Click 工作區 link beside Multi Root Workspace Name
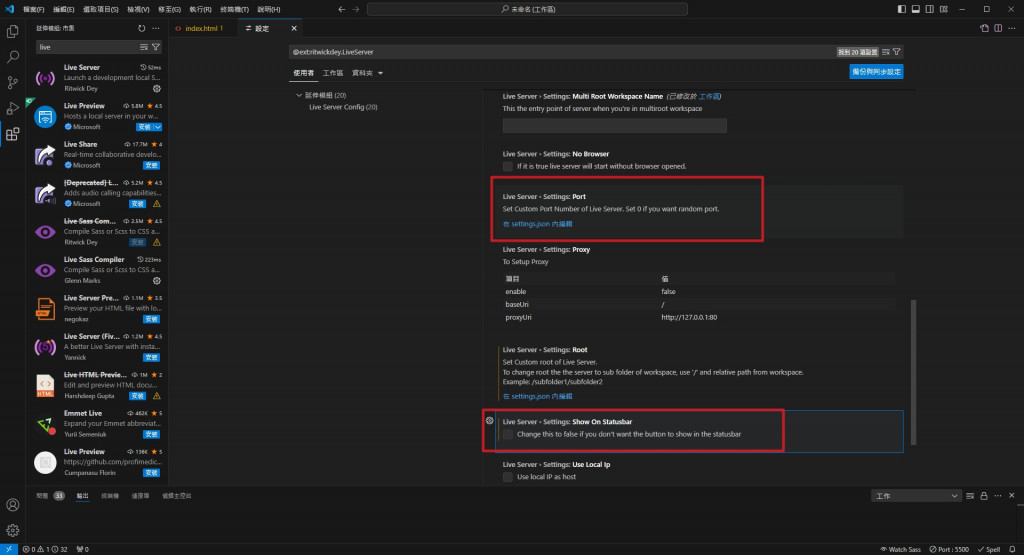The image size is (1024, 555). pos(709,97)
